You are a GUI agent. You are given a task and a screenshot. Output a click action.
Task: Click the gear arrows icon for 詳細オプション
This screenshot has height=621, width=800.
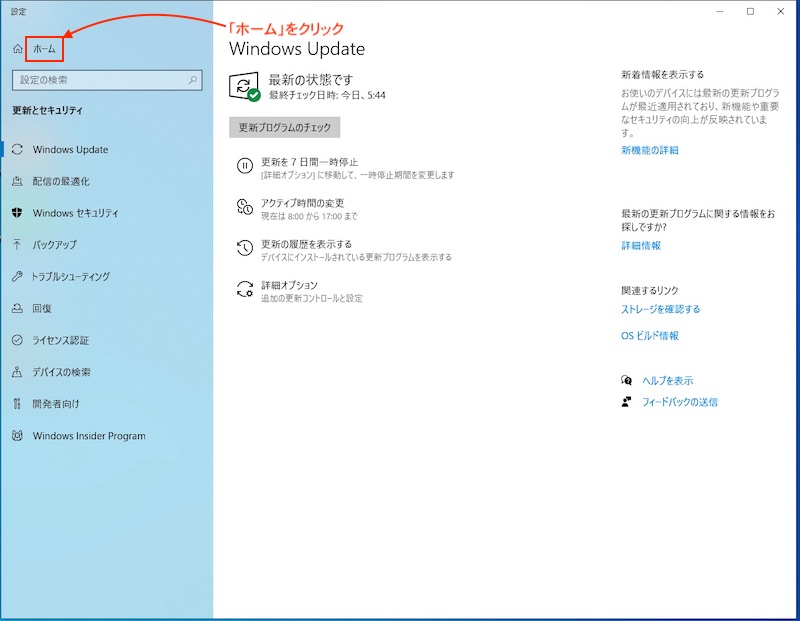[245, 289]
